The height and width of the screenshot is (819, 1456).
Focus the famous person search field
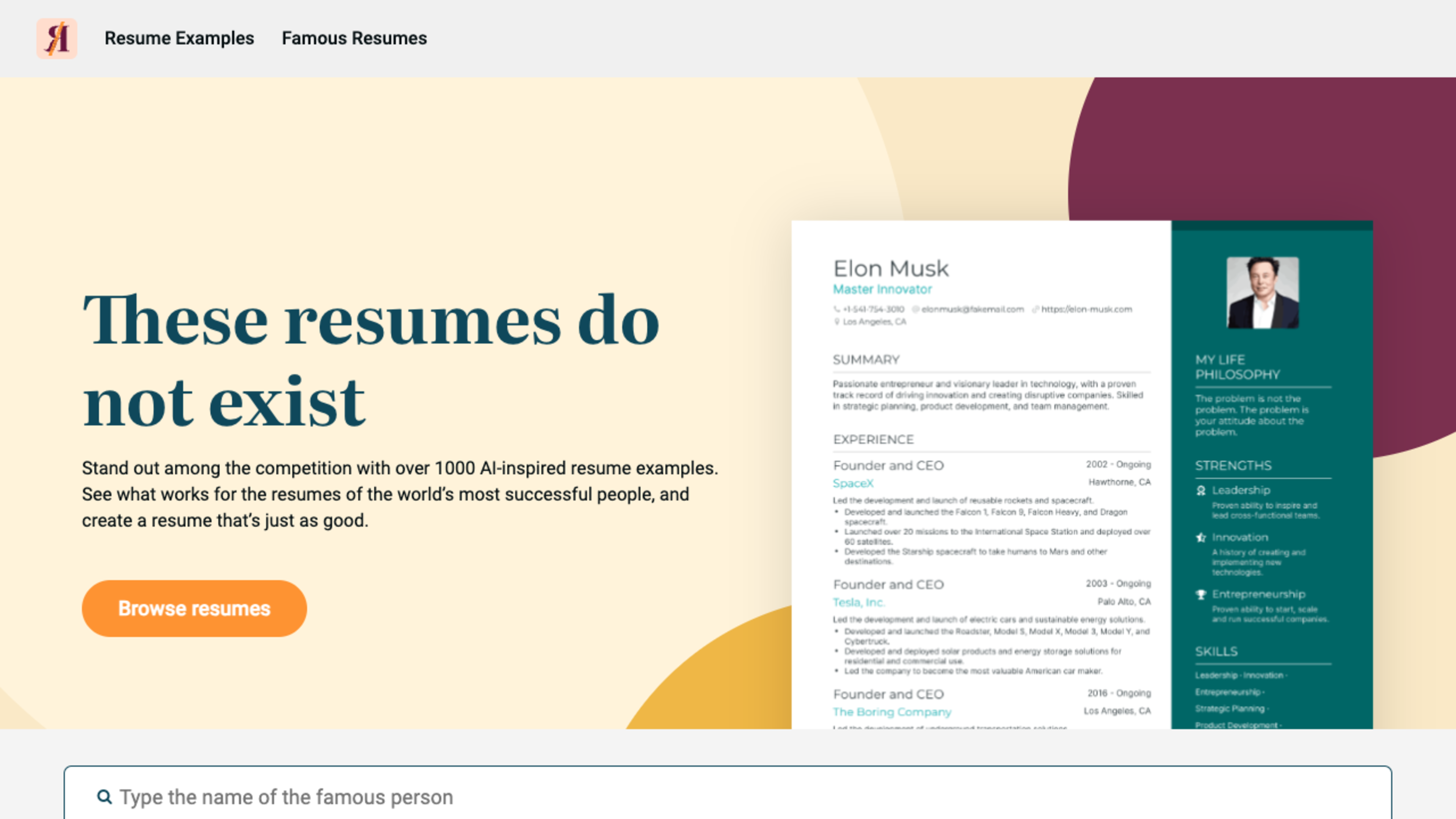(728, 796)
